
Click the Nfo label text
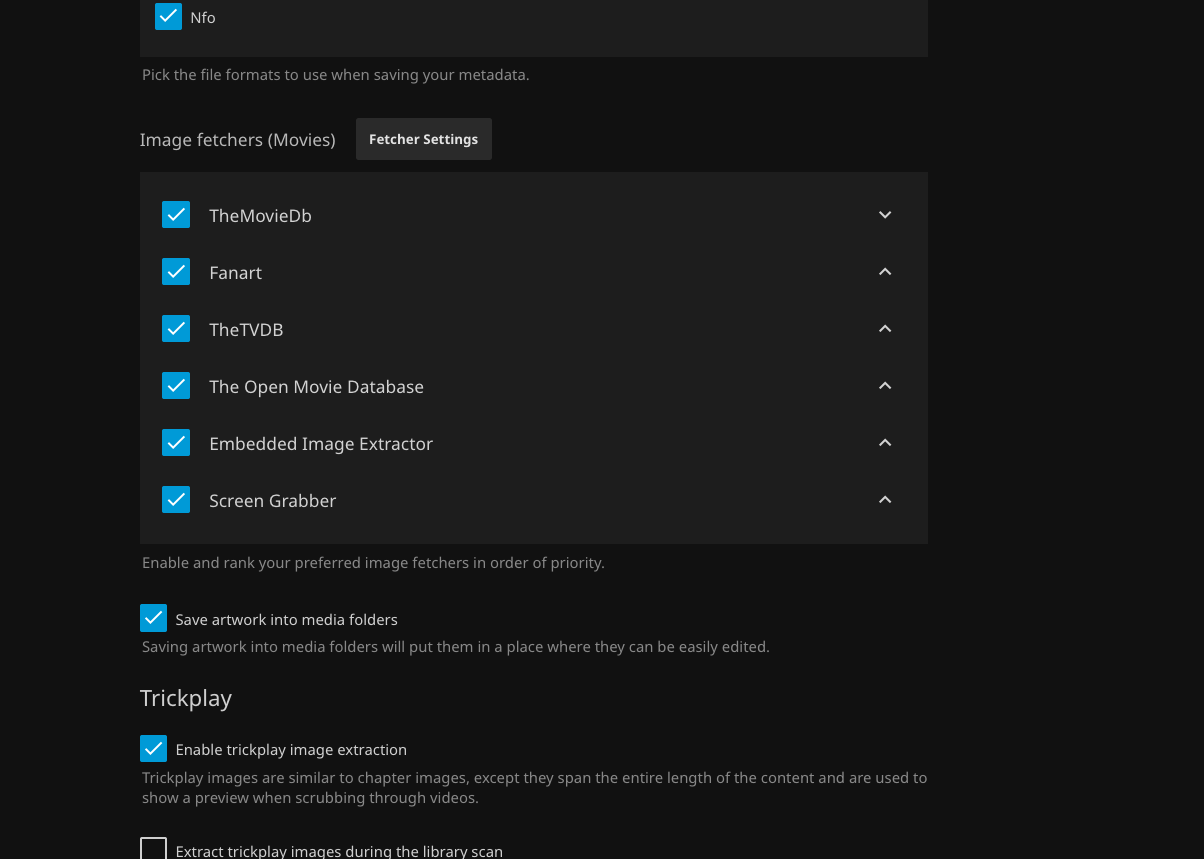pos(203,18)
